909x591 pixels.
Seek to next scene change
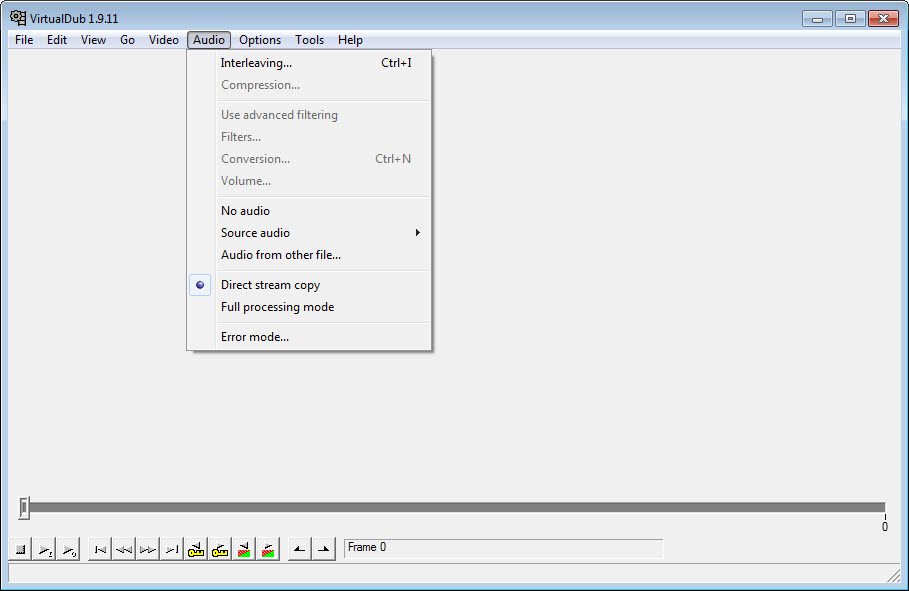tap(268, 549)
